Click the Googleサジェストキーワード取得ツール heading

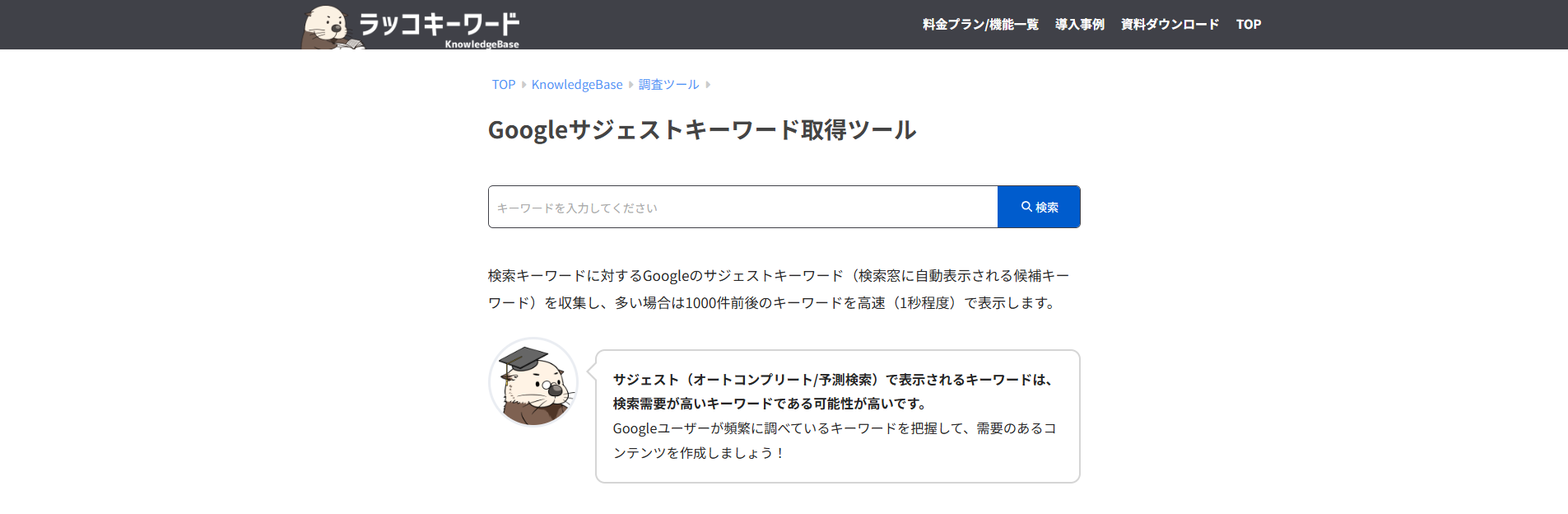[702, 129]
